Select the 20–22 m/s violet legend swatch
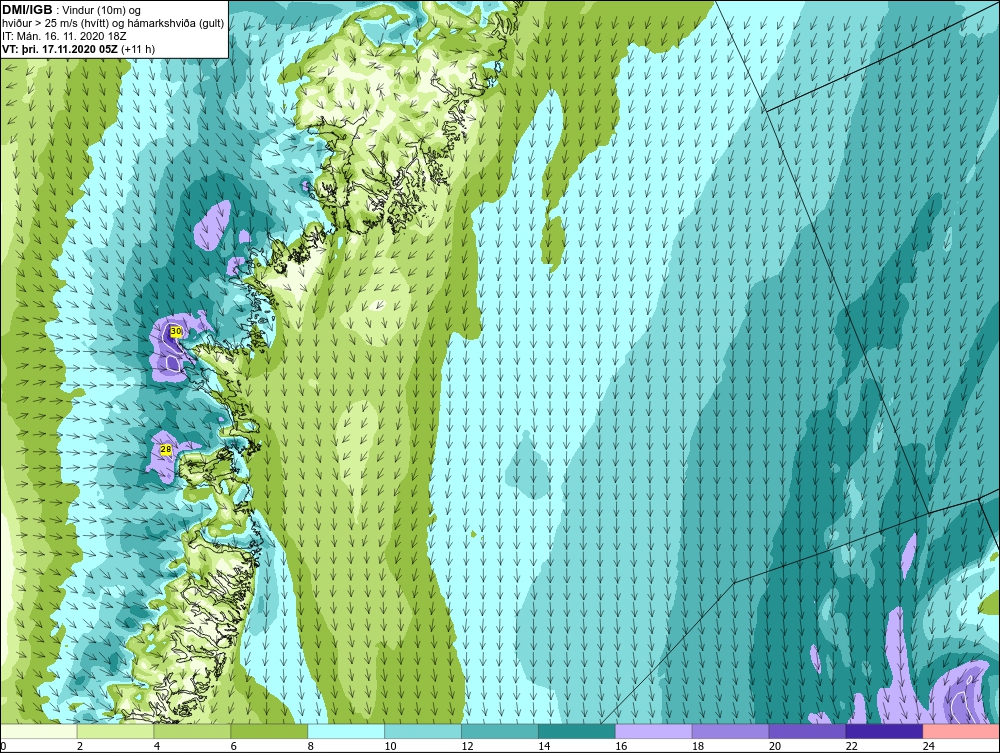Screen dimensions: 1000x753 tap(807, 731)
